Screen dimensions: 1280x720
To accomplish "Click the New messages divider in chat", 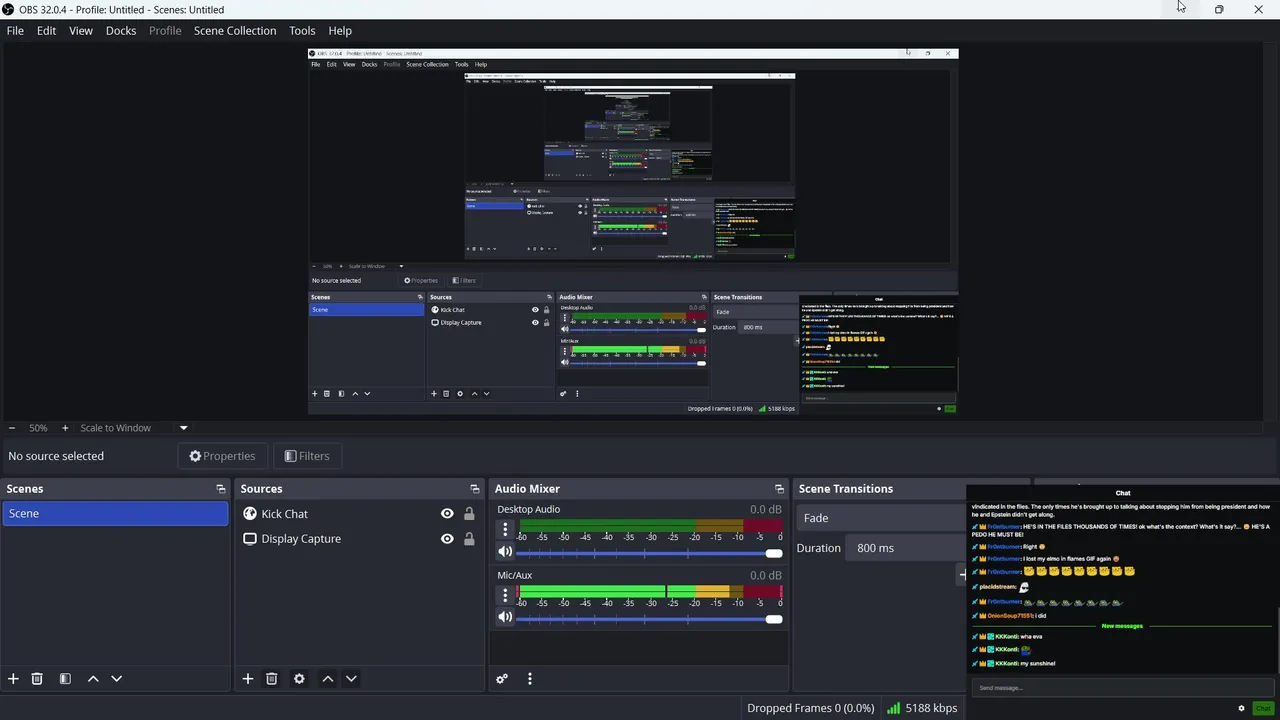I will pos(1122,626).
